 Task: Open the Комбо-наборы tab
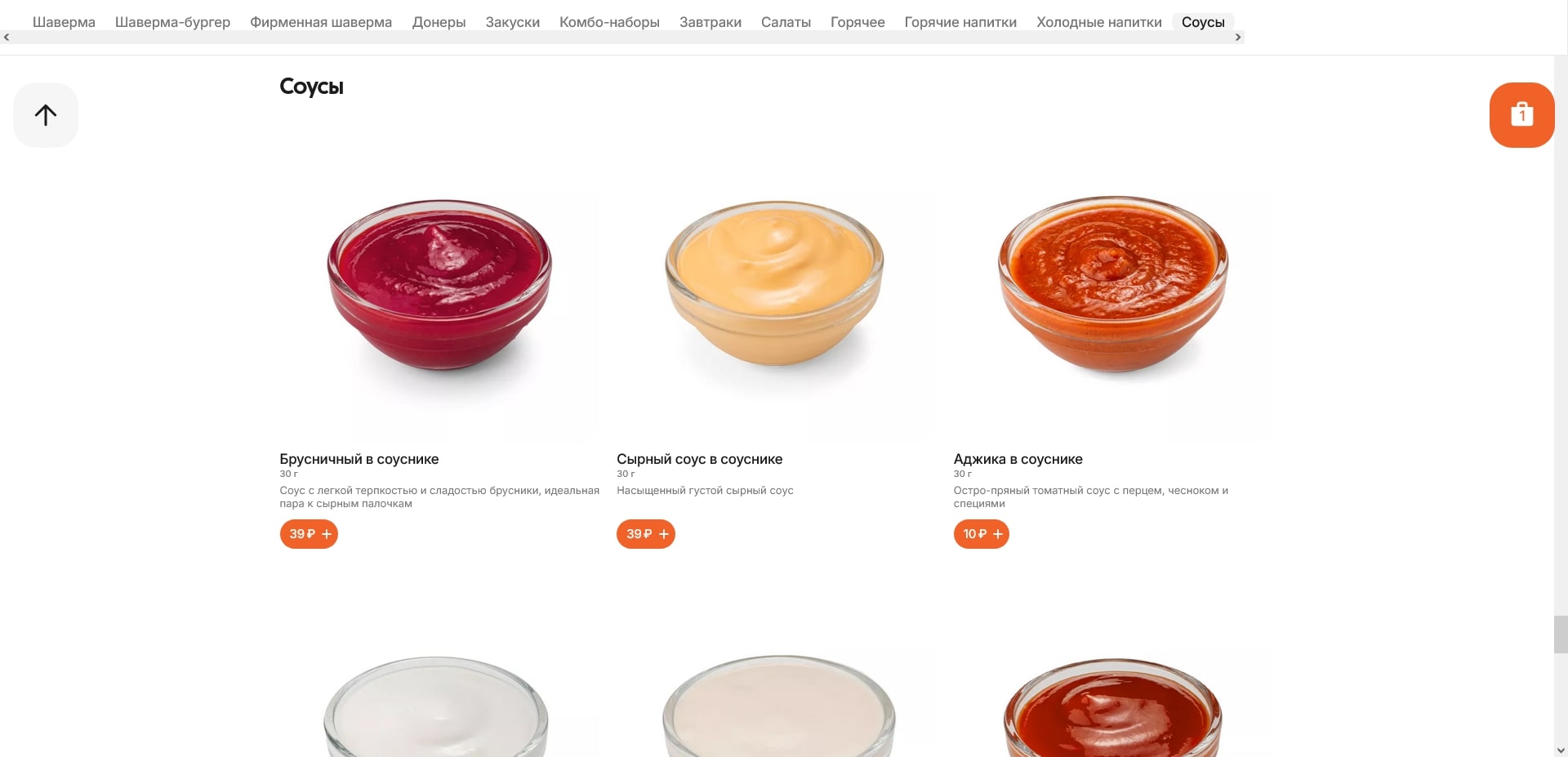click(609, 22)
